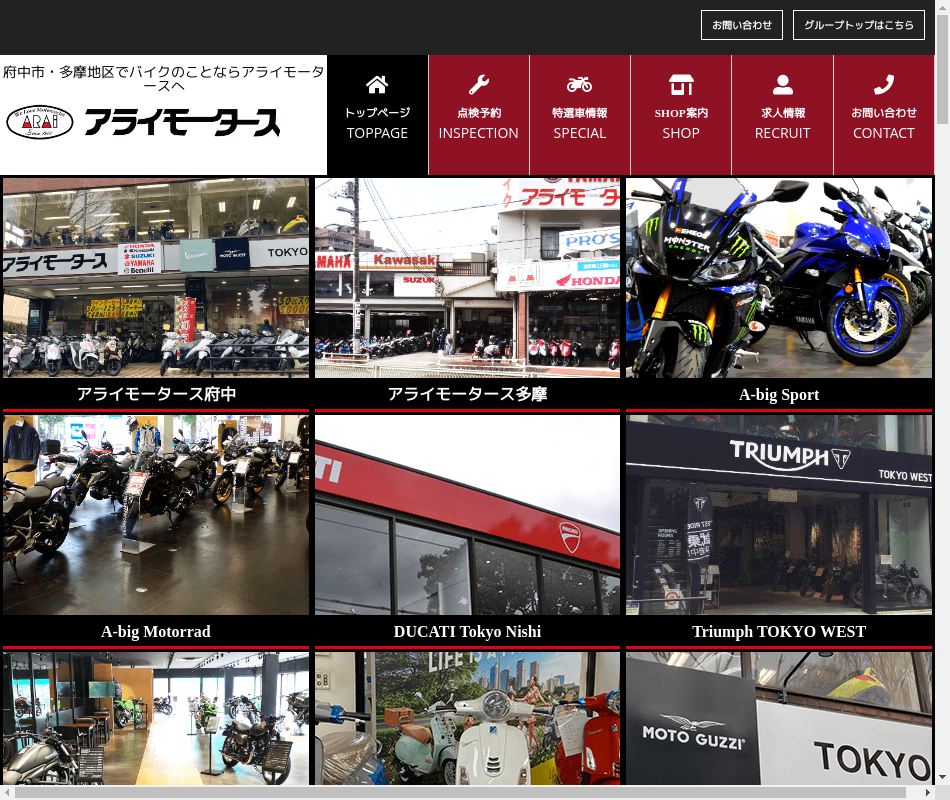Select the Moto Guzzi Tokyo sign photo
Screen dimensions: 950x800
click(x=779, y=719)
